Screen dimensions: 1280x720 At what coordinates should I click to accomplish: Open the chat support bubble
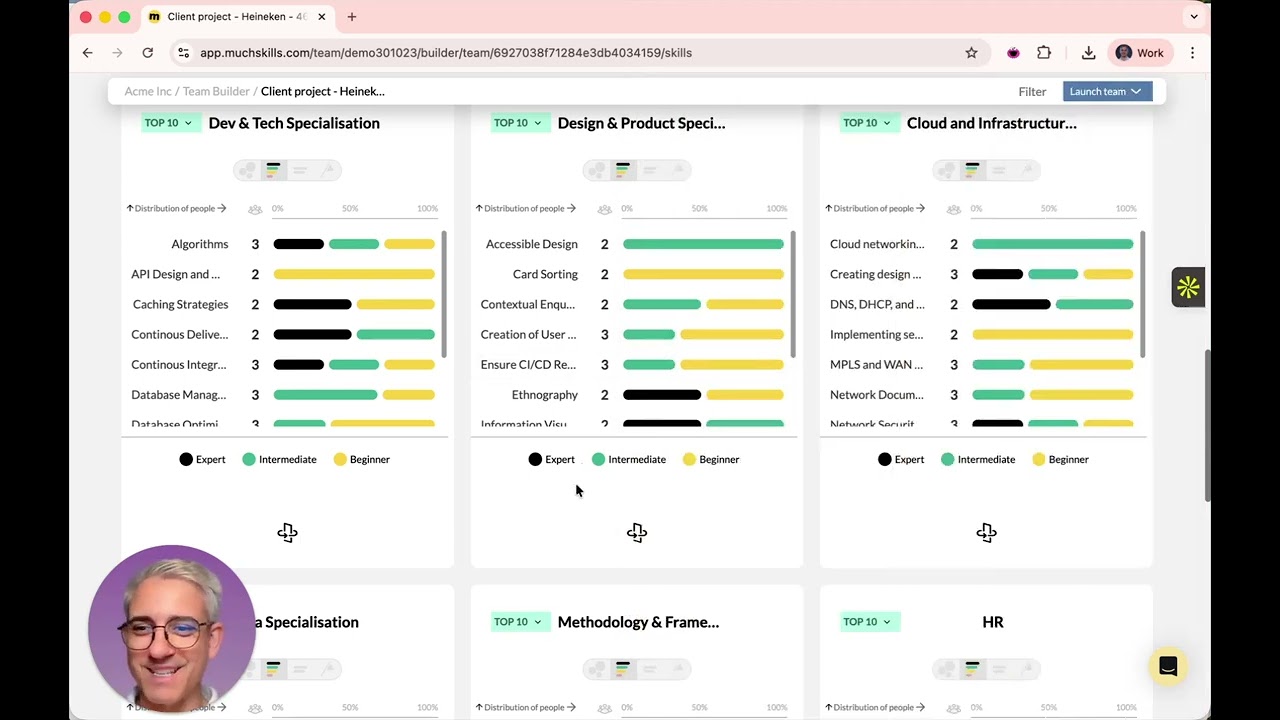pyautogui.click(x=1168, y=667)
